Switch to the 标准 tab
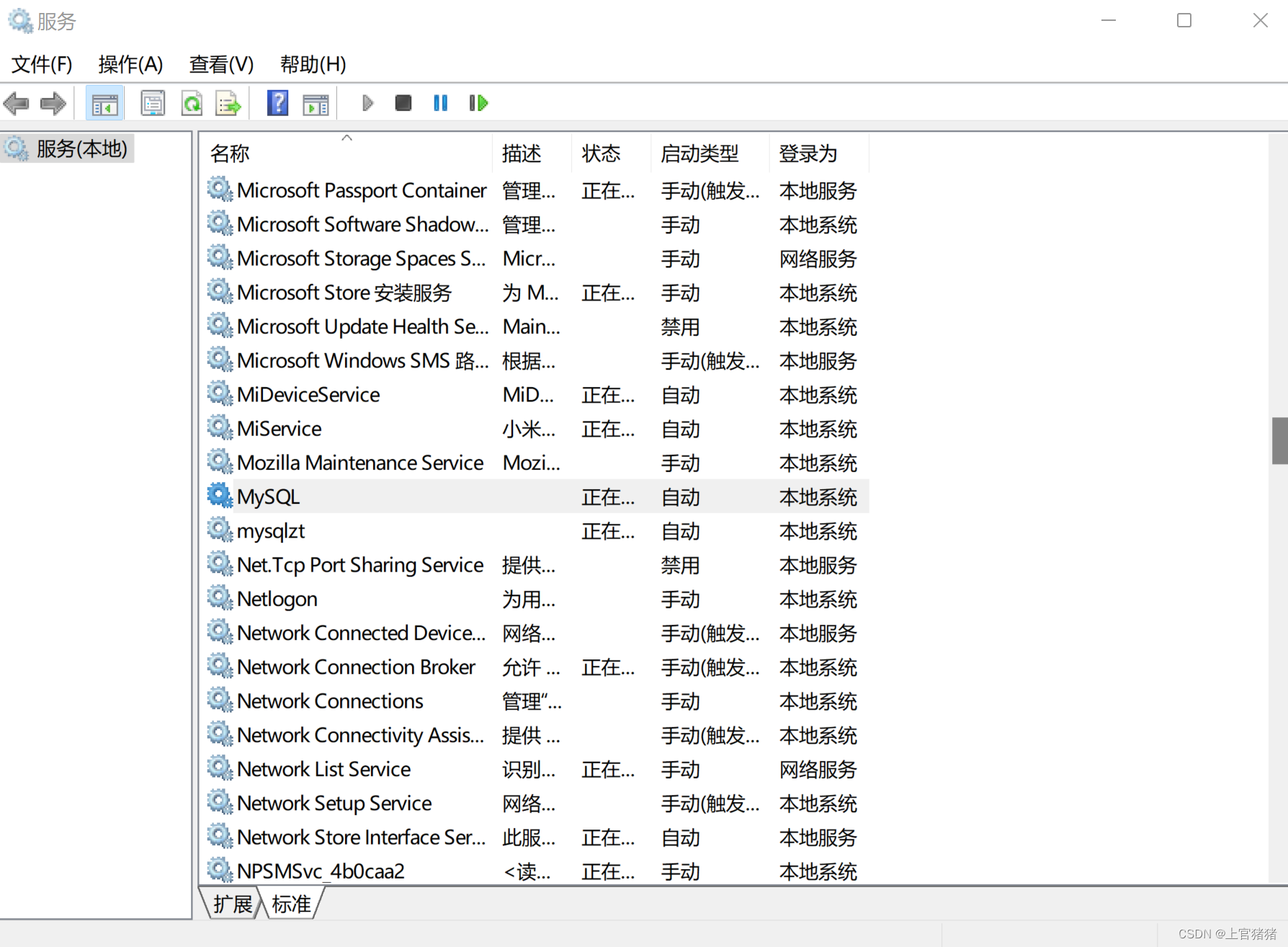 pyautogui.click(x=292, y=904)
